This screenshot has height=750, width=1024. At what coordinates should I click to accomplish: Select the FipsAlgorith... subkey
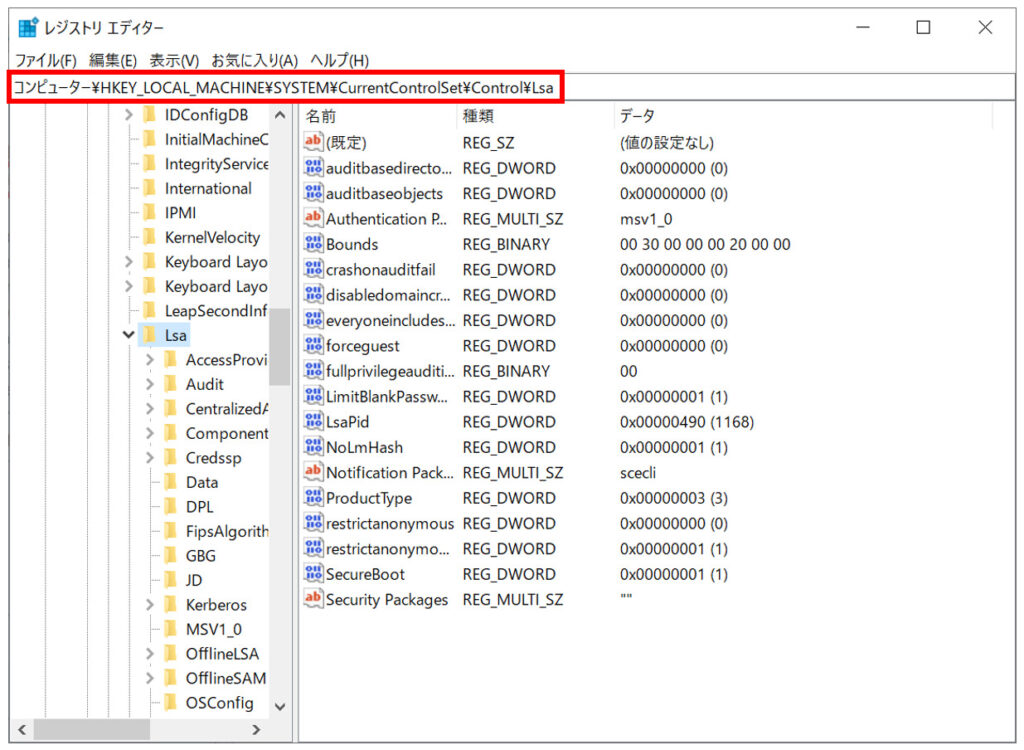point(227,531)
